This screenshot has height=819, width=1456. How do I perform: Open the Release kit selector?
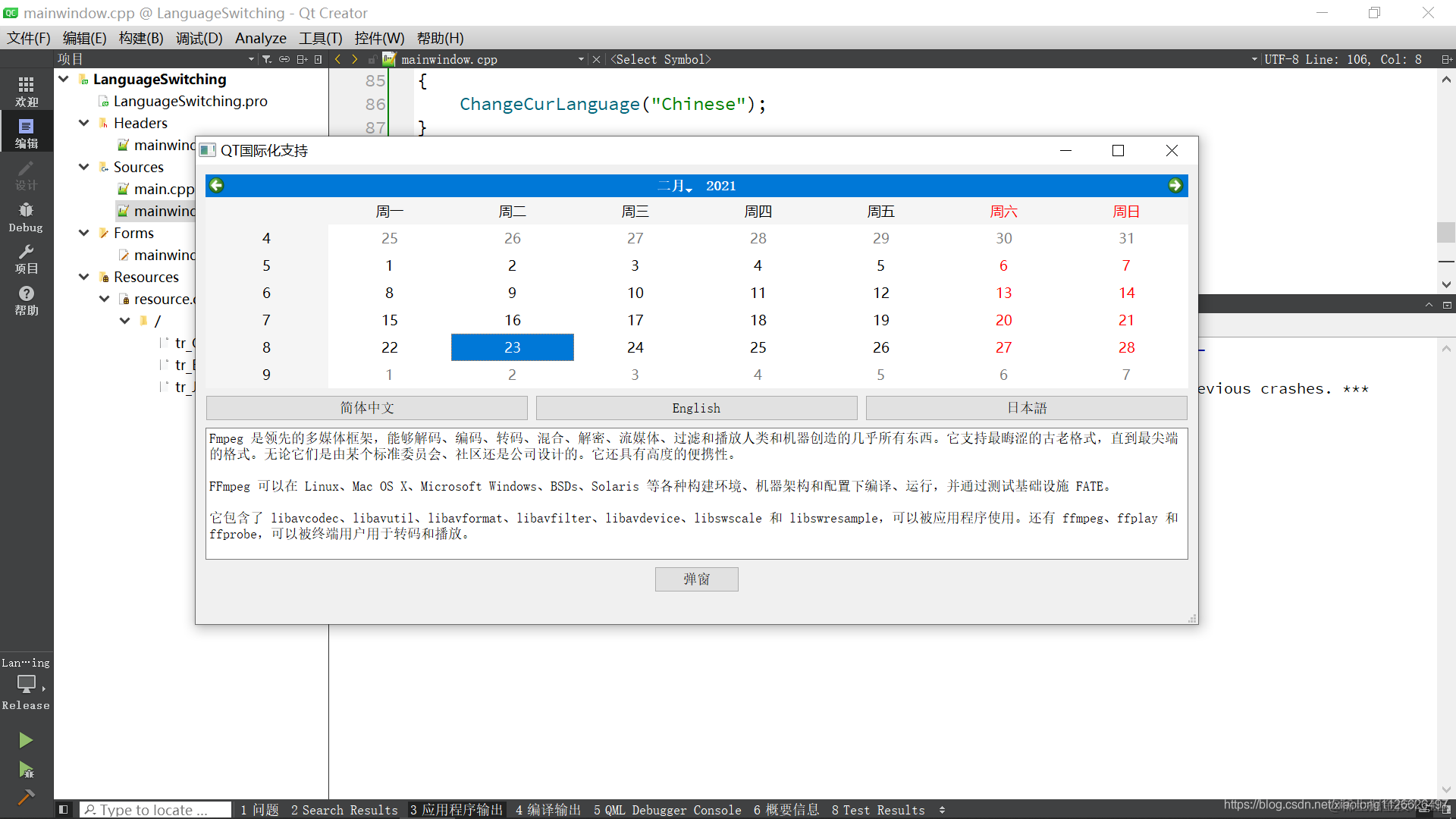click(27, 686)
